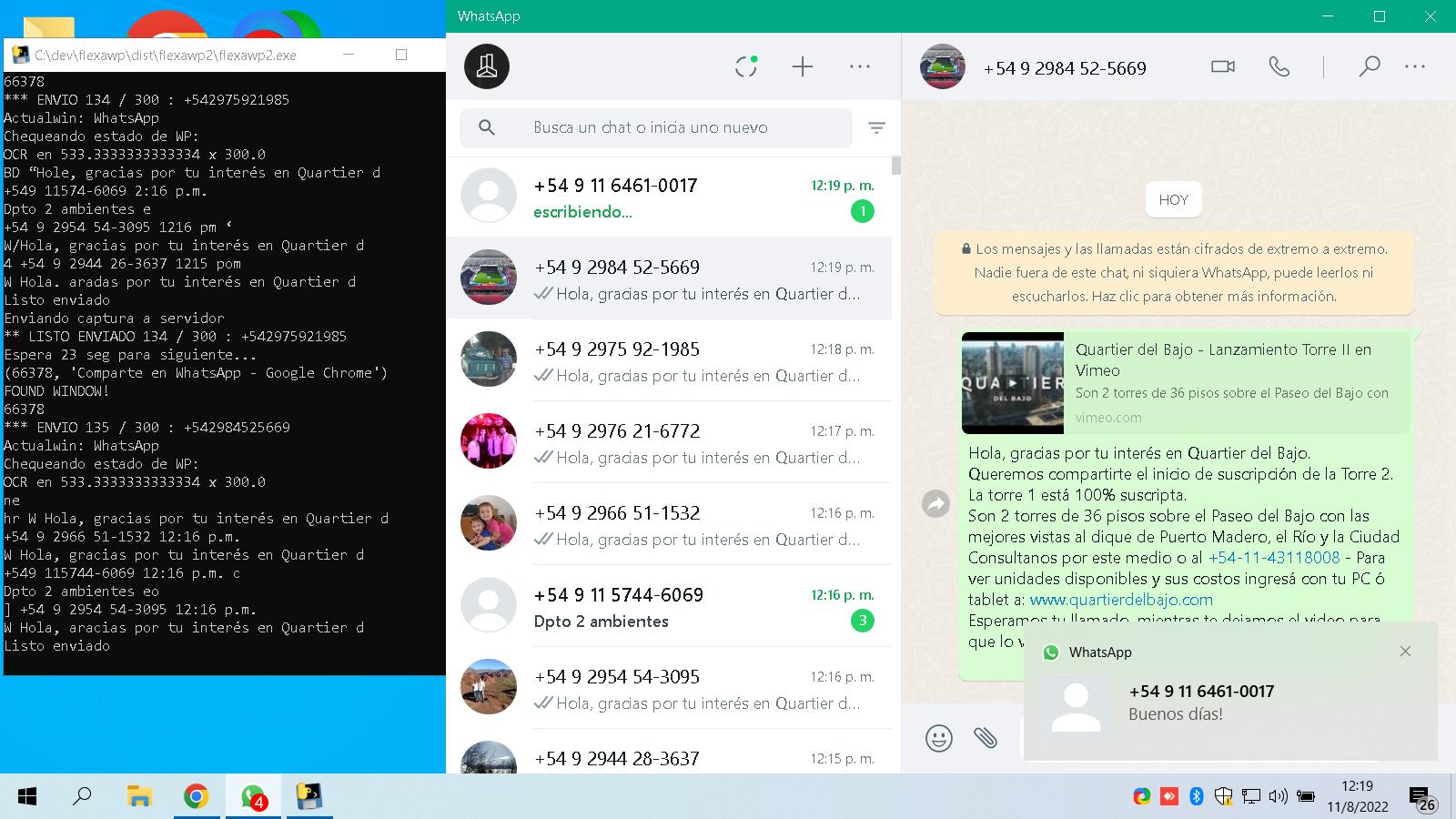Open Windows taskbar search
Screen dimensions: 1456x819
coord(82,797)
